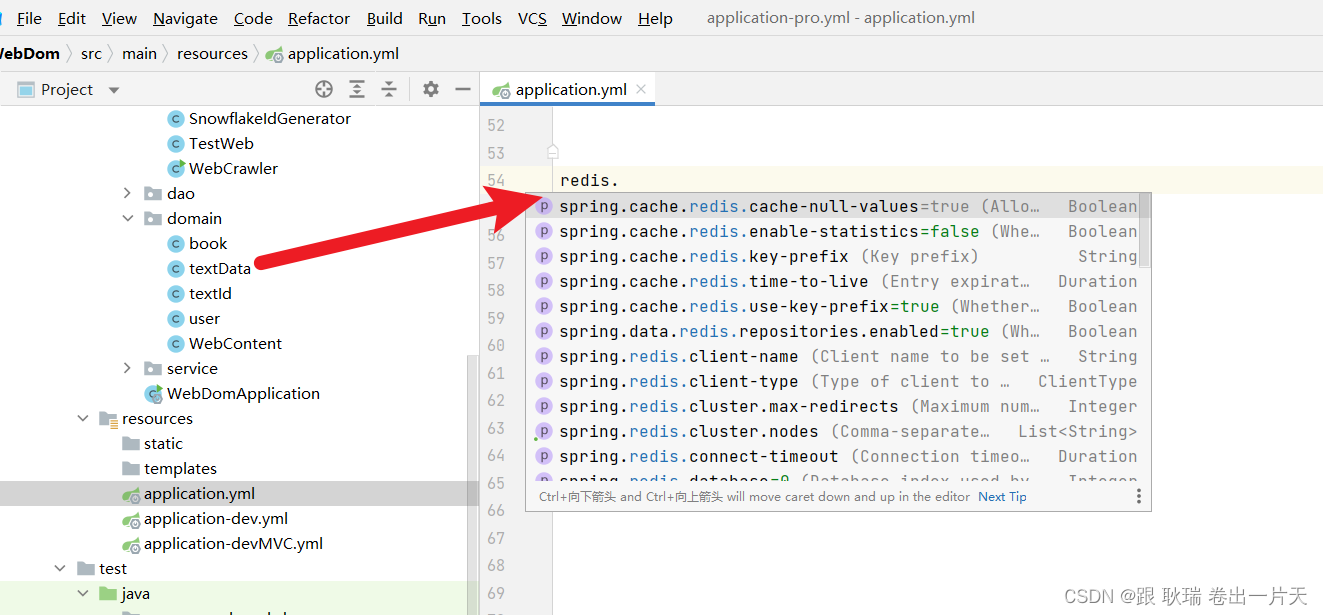Collapse the domain package
This screenshot has height=615, width=1323.
(128, 218)
